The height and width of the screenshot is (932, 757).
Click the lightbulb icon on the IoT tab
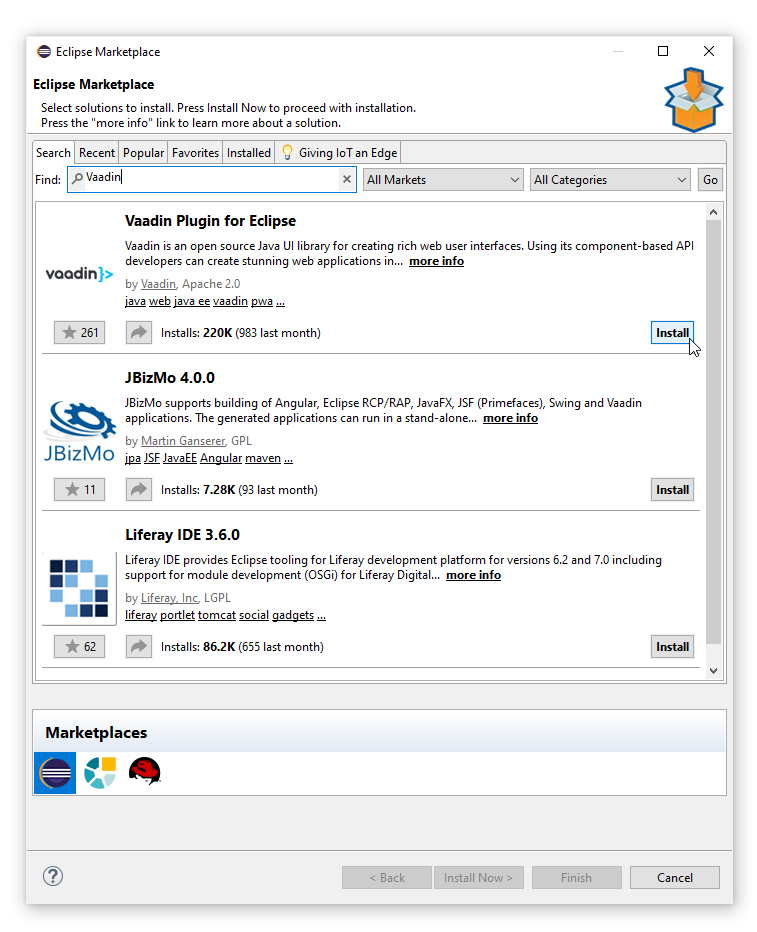(287, 153)
